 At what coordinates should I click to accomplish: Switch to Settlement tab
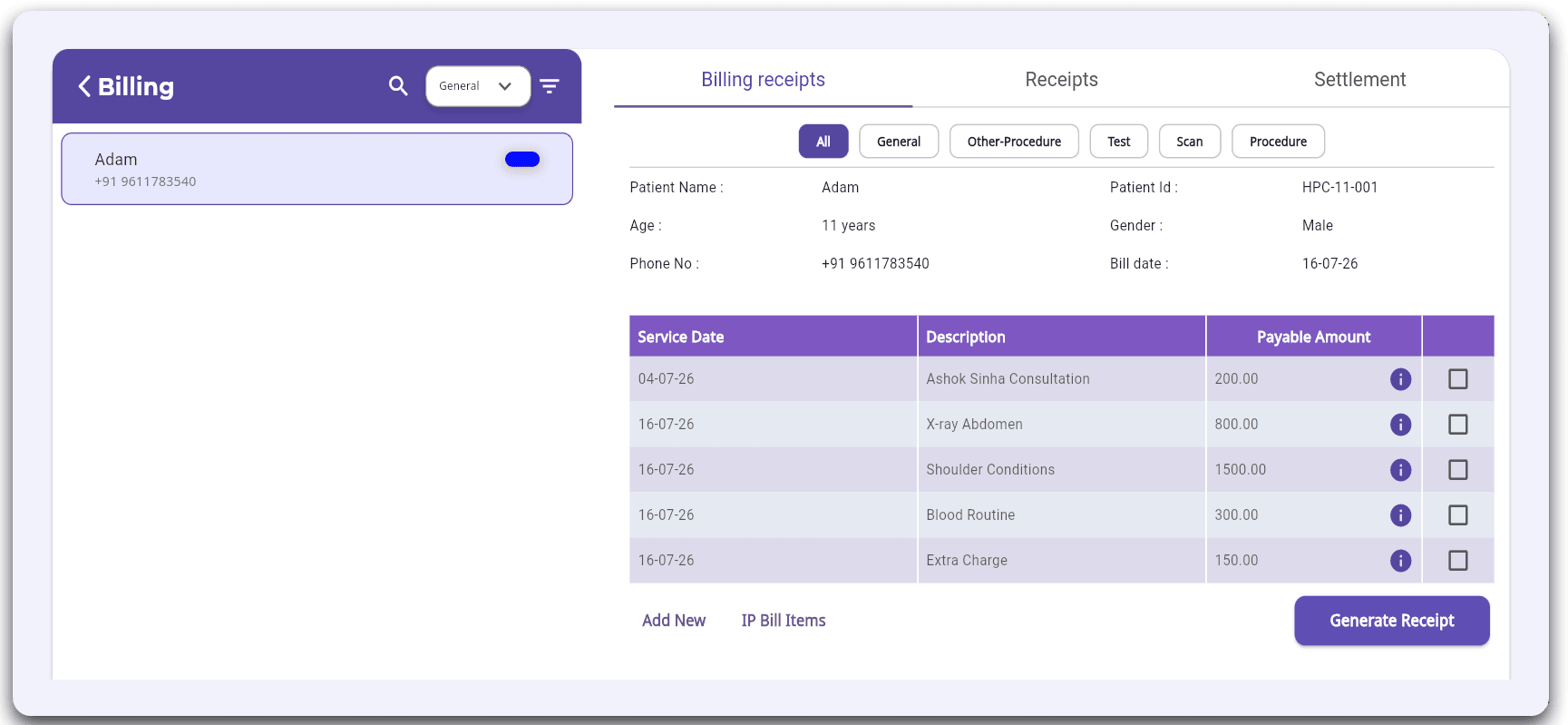(1359, 80)
